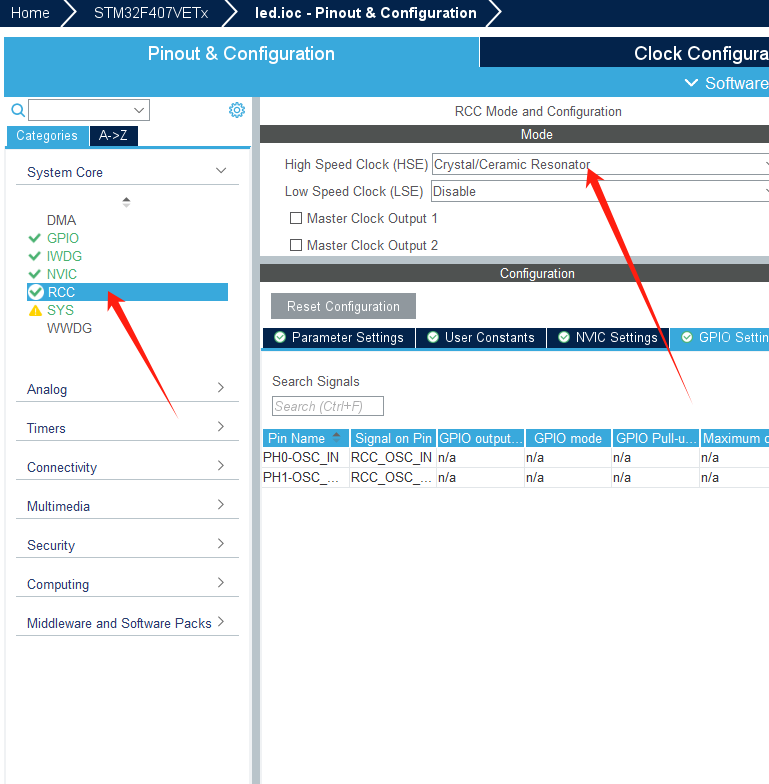Sort by Signal on Pin column header

(x=393, y=438)
